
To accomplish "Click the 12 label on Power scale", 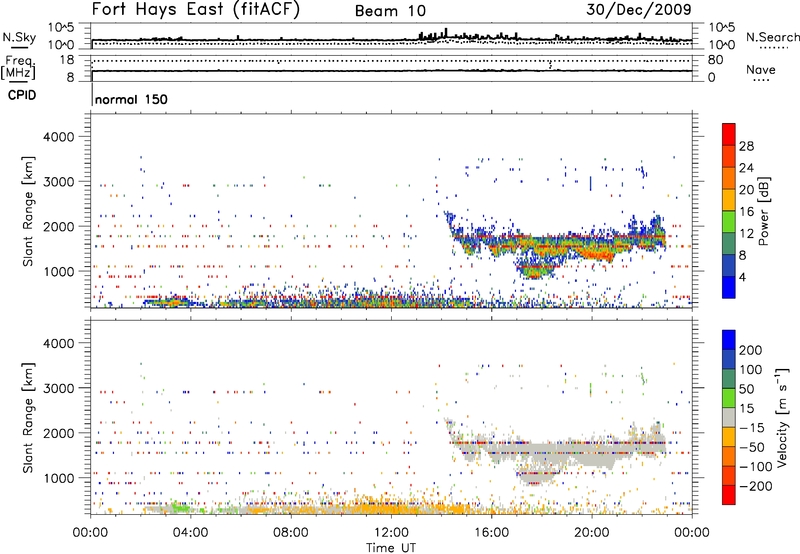I will 746,234.
